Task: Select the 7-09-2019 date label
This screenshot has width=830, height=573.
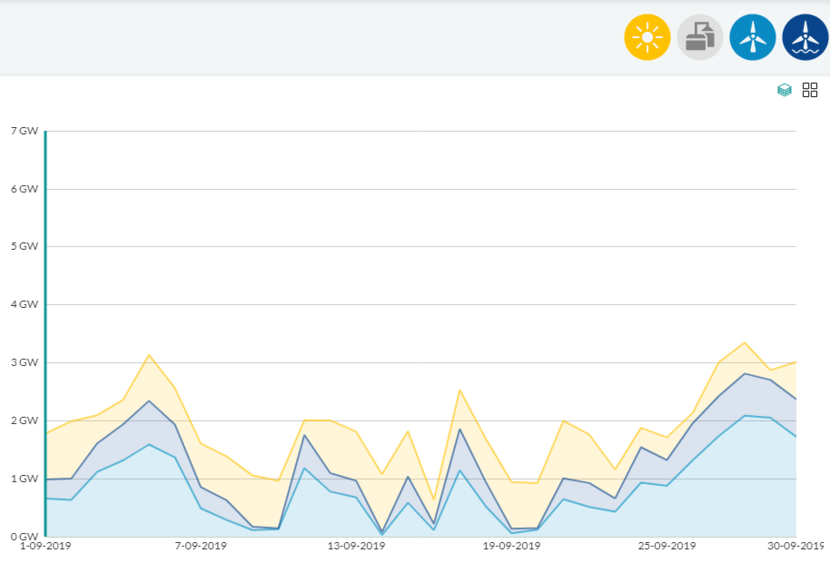Action: [x=201, y=546]
